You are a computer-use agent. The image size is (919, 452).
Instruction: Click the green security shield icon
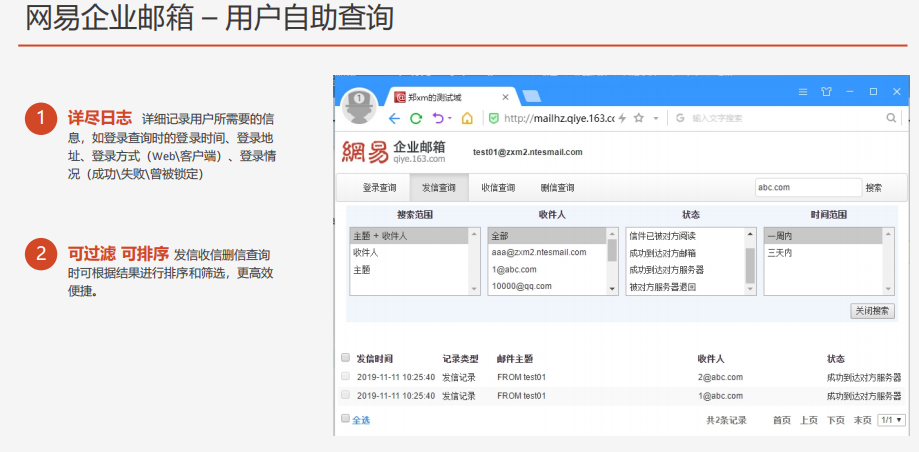point(493,118)
